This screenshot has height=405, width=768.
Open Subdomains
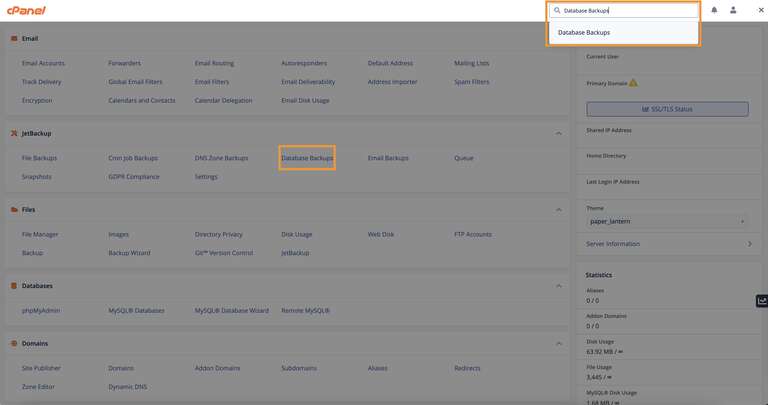(299, 368)
